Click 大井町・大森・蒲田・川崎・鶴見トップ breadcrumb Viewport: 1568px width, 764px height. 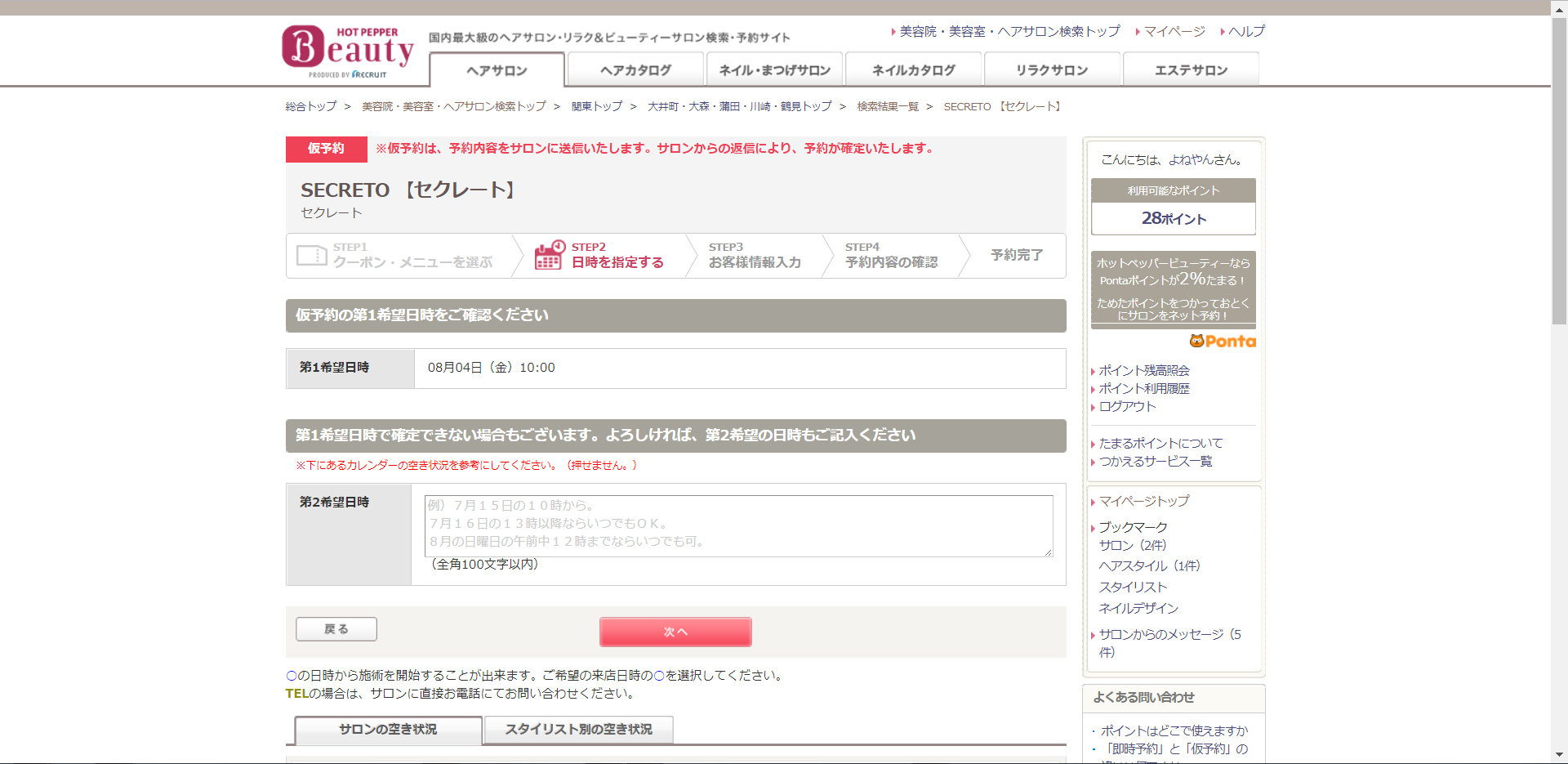pos(739,106)
